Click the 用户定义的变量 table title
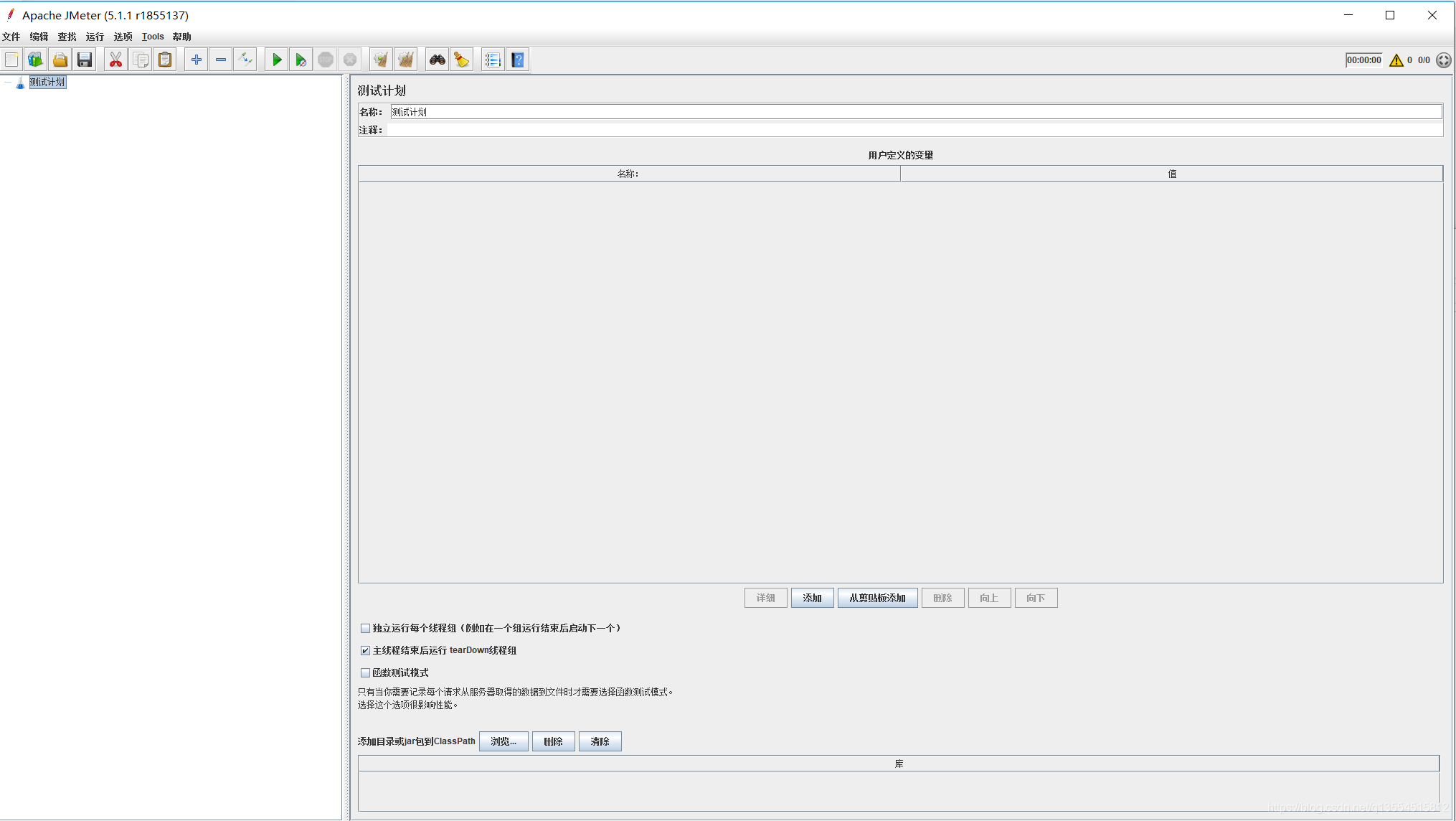The width and height of the screenshot is (1456, 821). coord(900,155)
